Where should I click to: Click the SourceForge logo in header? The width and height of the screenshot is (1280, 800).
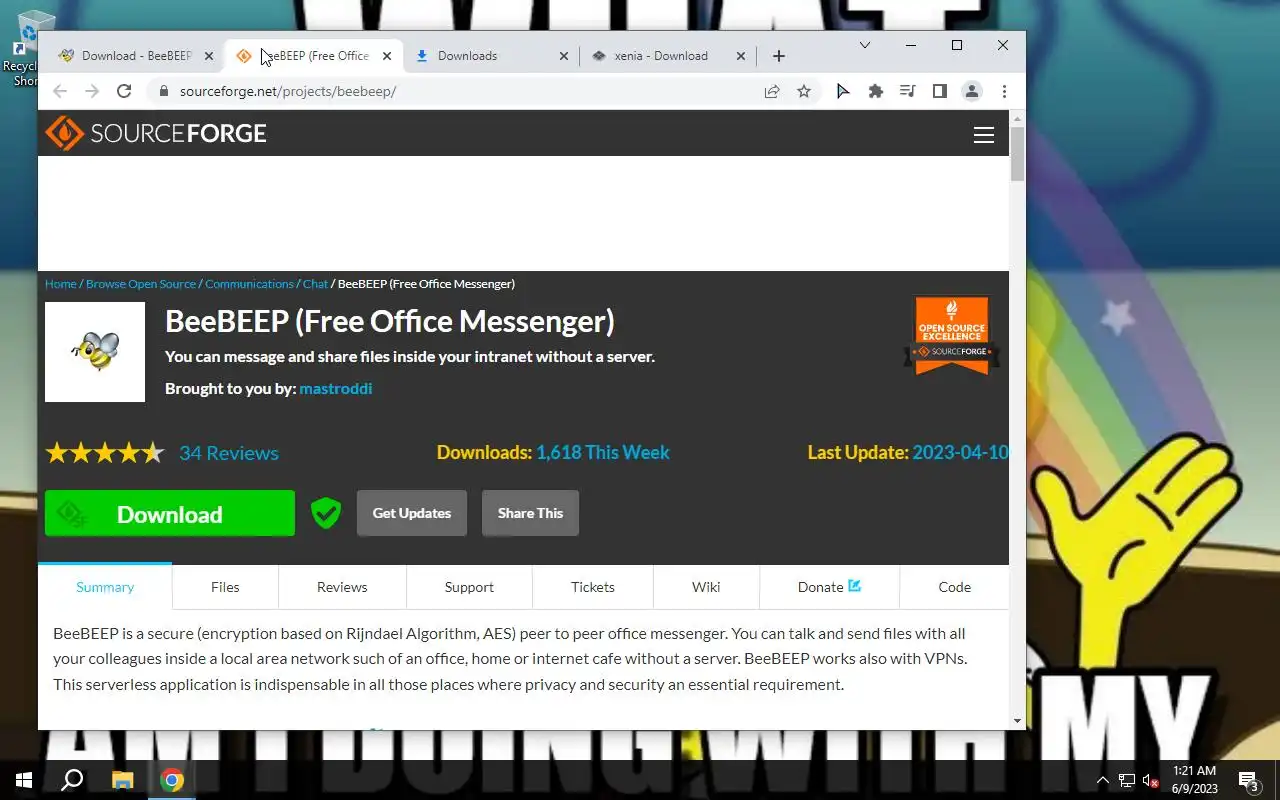156,133
